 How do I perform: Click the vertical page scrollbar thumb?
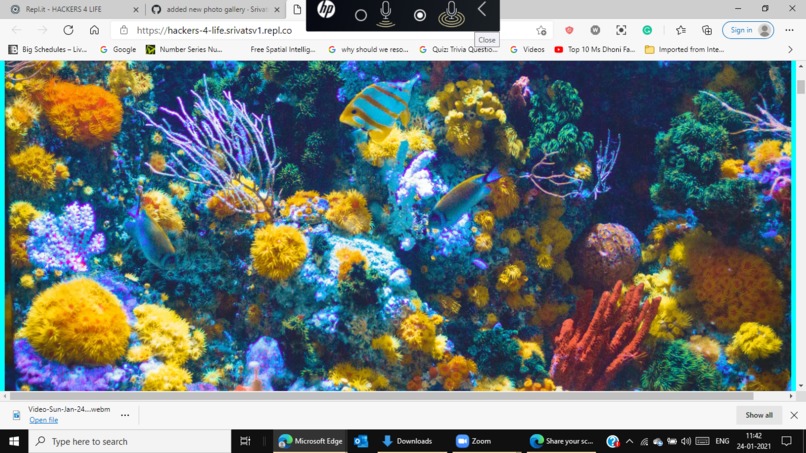[801, 86]
